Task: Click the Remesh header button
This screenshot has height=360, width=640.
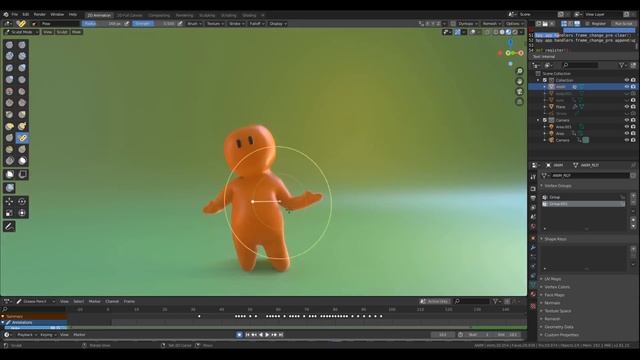Action: click(x=491, y=24)
